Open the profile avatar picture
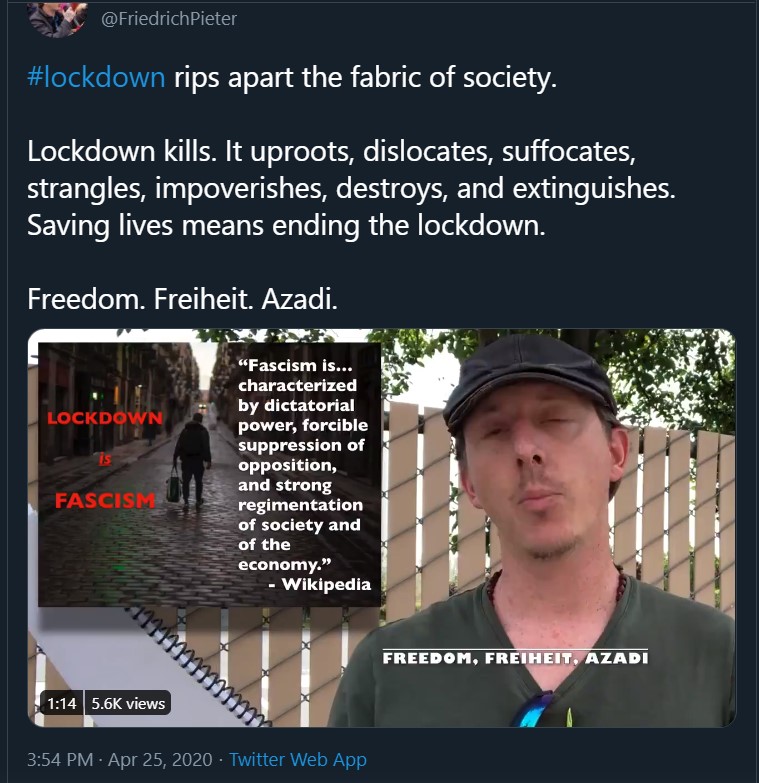759x783 pixels. (x=57, y=18)
